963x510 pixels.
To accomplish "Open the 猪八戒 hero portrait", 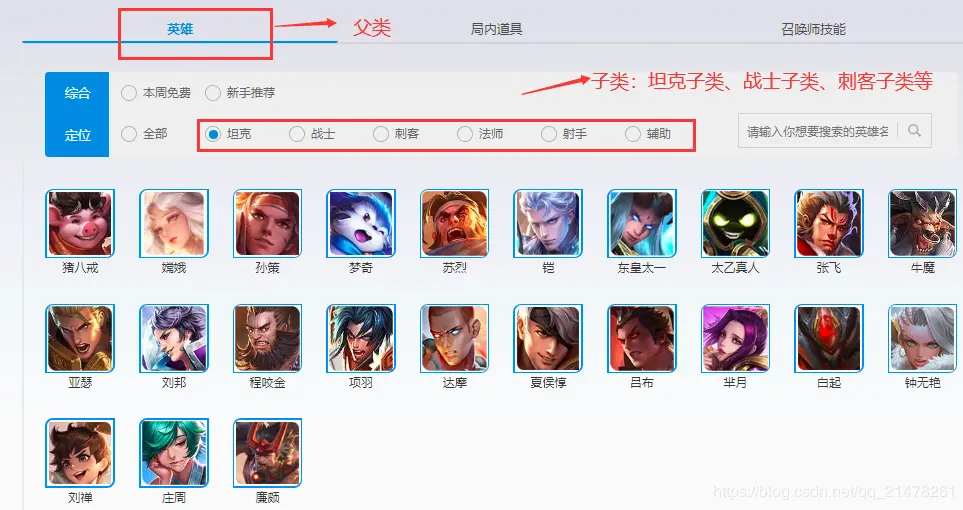I will 80,223.
